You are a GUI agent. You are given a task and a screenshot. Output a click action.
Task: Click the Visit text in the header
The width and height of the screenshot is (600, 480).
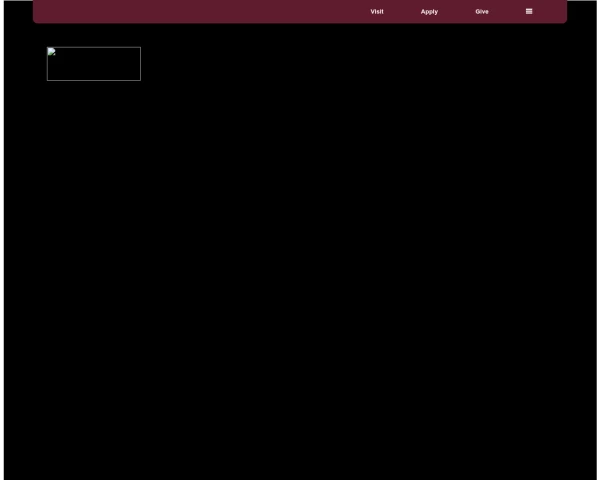click(x=377, y=11)
